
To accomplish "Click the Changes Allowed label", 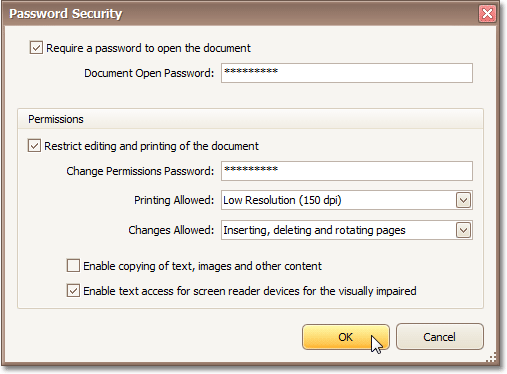I will 171,230.
